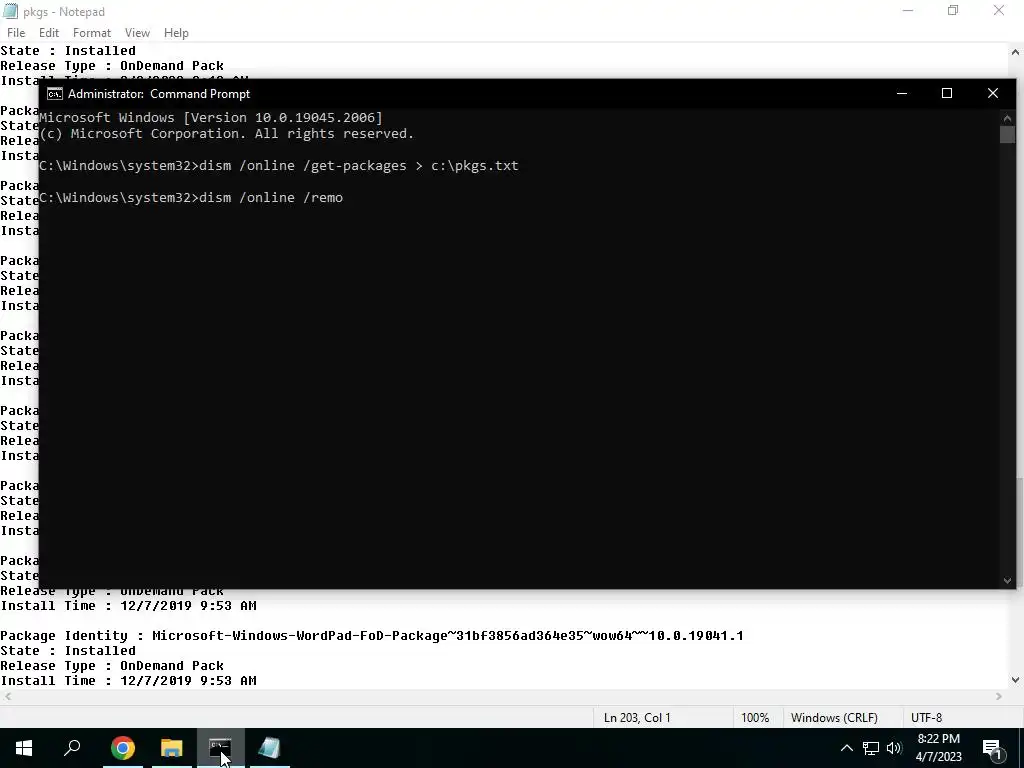The image size is (1024, 768).
Task: Click Notepad taskbar icon
Action: (x=269, y=748)
